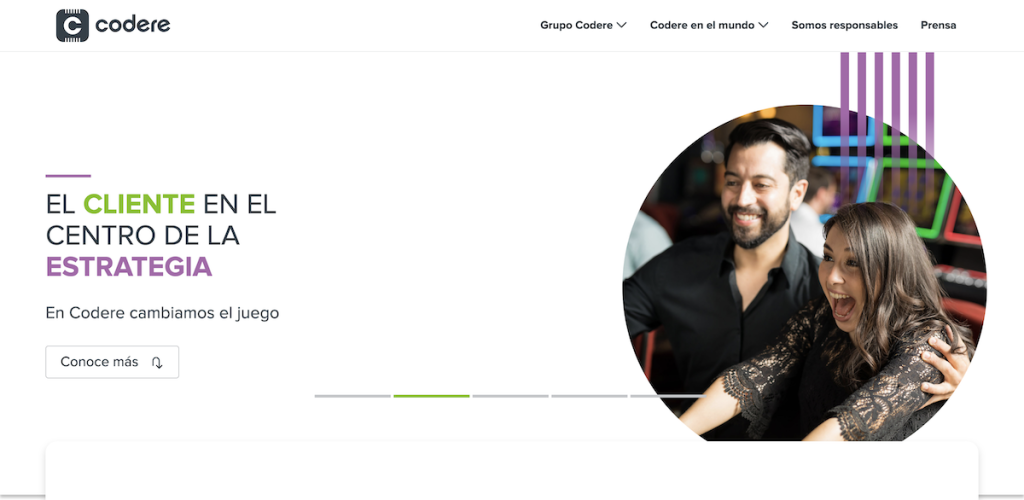Click the circular hero photo of the couple
This screenshot has width=1024, height=500.
coord(805,274)
